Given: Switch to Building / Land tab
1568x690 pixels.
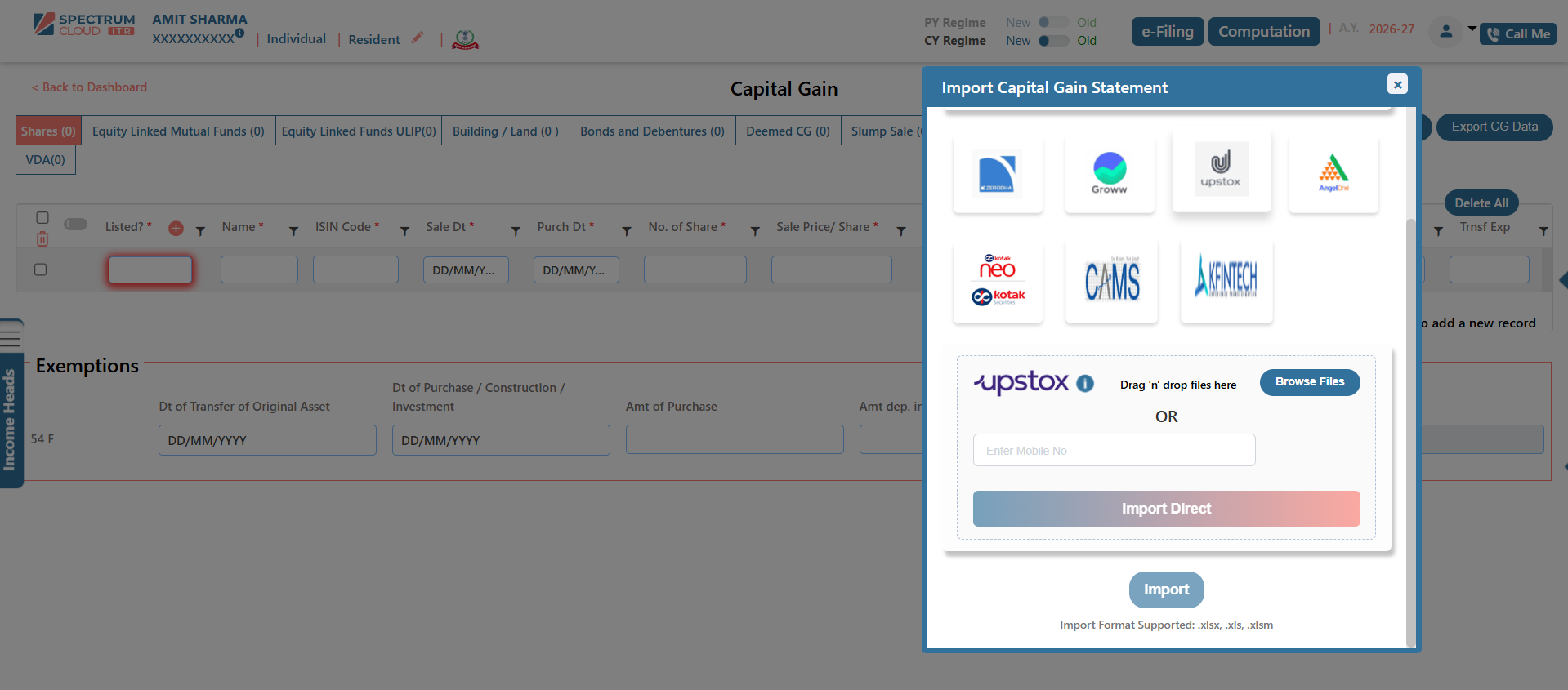Looking at the screenshot, I should [505, 131].
